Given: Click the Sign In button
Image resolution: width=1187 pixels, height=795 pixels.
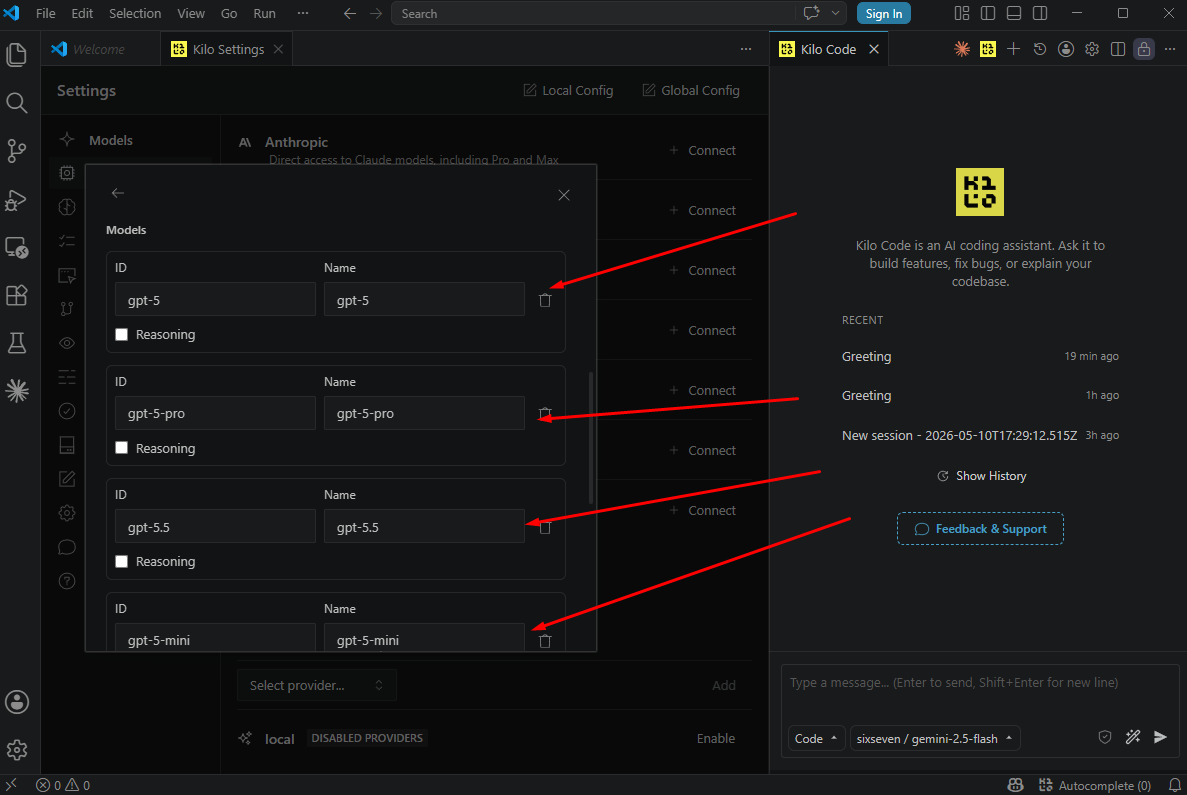Looking at the screenshot, I should [x=883, y=14].
